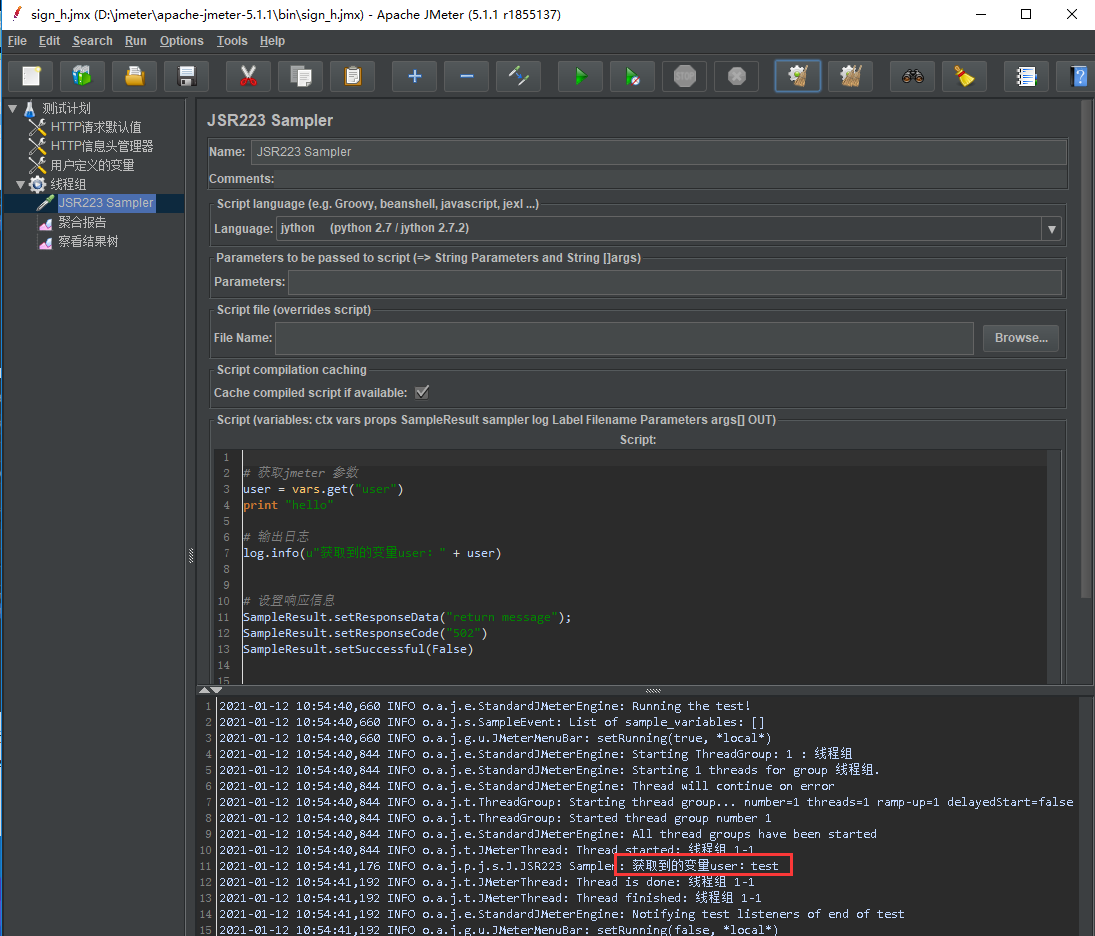Screen dimensions: 1095x936
Task: Click the green Start test button
Action: tap(579, 76)
